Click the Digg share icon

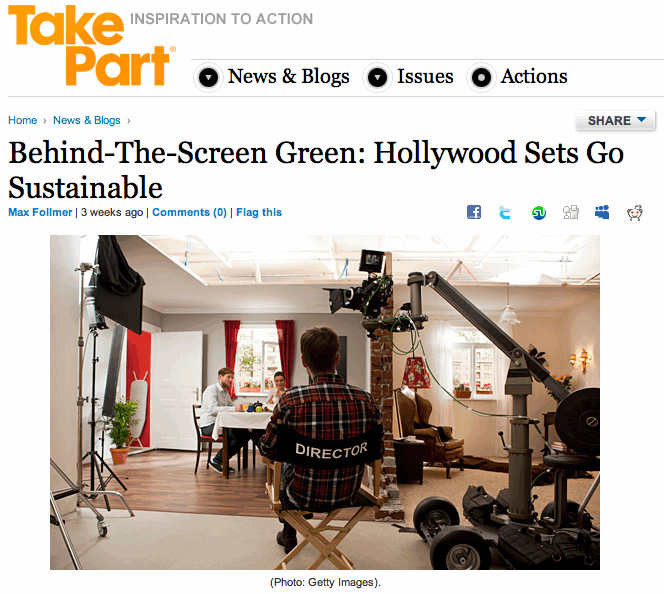click(x=570, y=212)
